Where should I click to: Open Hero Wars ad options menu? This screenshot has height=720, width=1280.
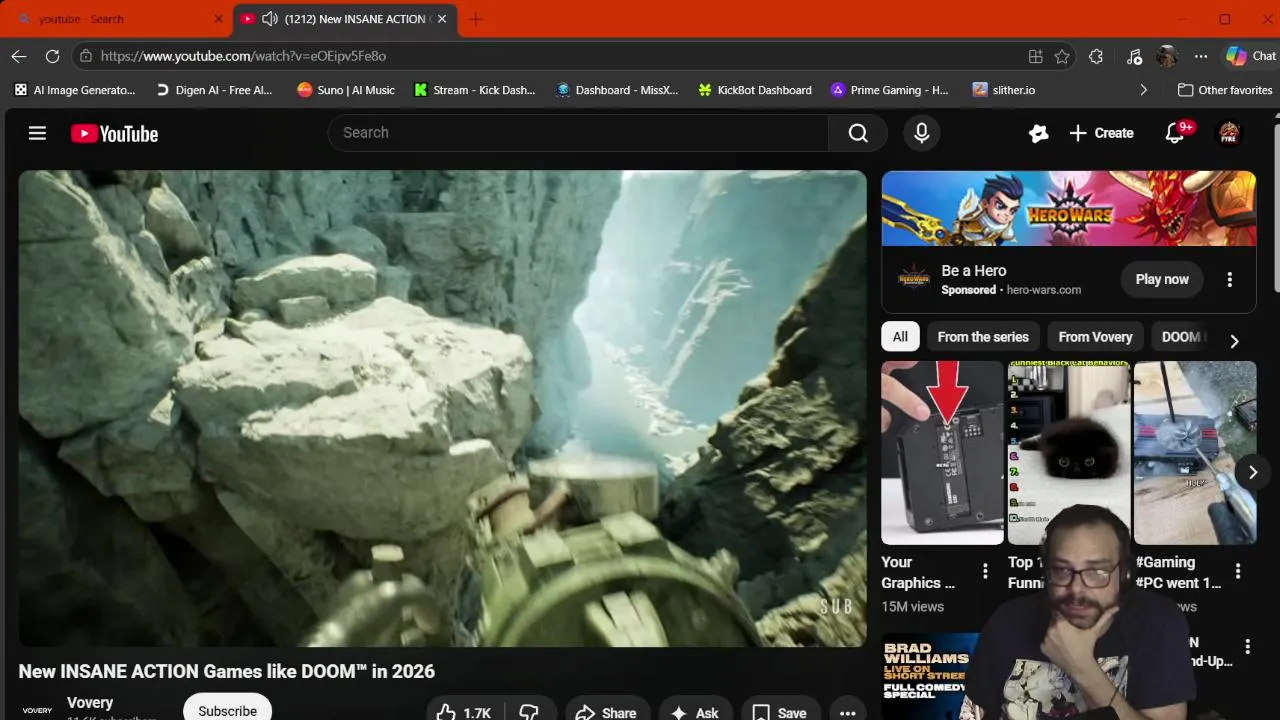coord(1230,280)
